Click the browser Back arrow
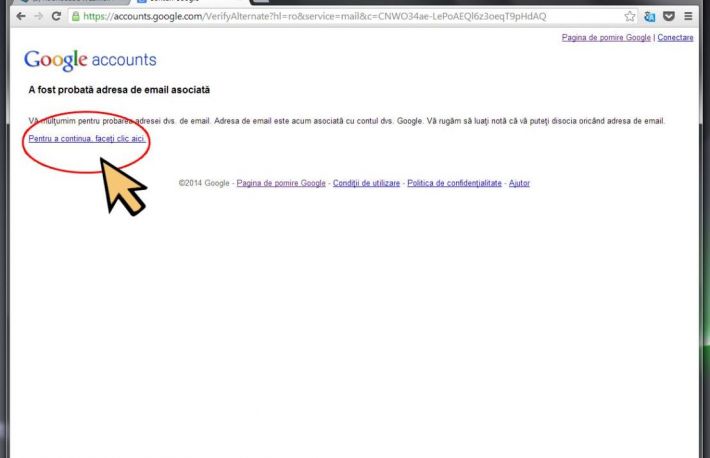The width and height of the screenshot is (710, 458). coord(20,17)
